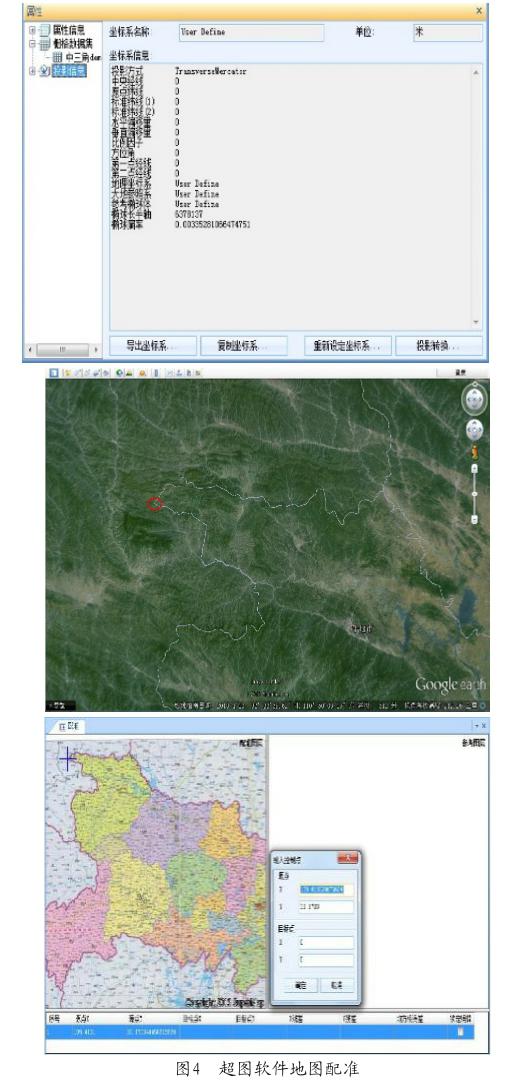Expand the 属性信息 tree node
This screenshot has height=1080, width=514.
(x=32, y=30)
